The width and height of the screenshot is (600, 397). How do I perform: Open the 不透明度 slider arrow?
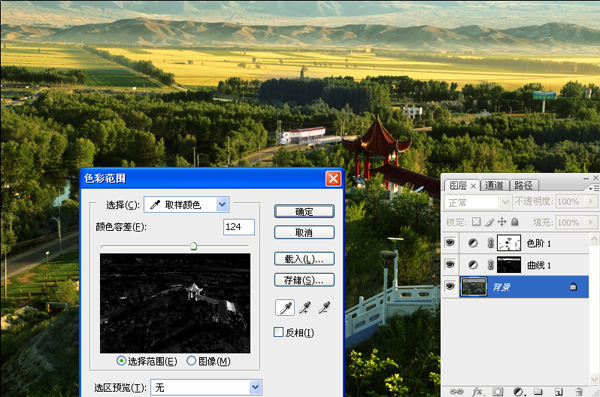click(x=591, y=201)
